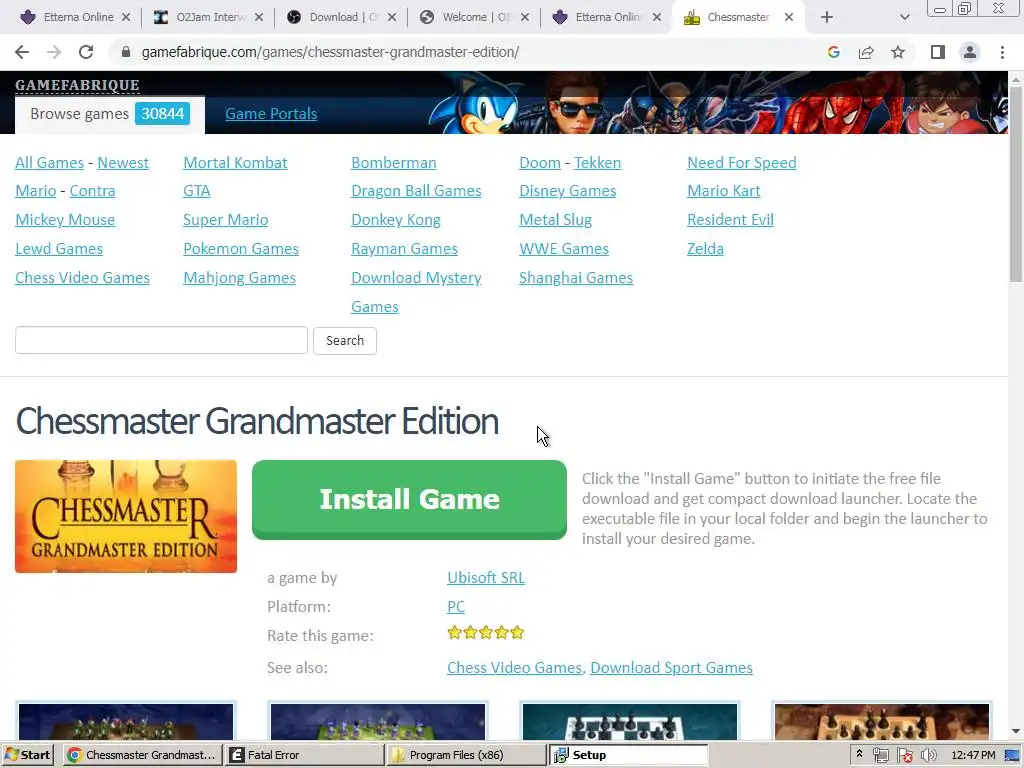Expand hidden system tray icons arrow

coord(859,754)
